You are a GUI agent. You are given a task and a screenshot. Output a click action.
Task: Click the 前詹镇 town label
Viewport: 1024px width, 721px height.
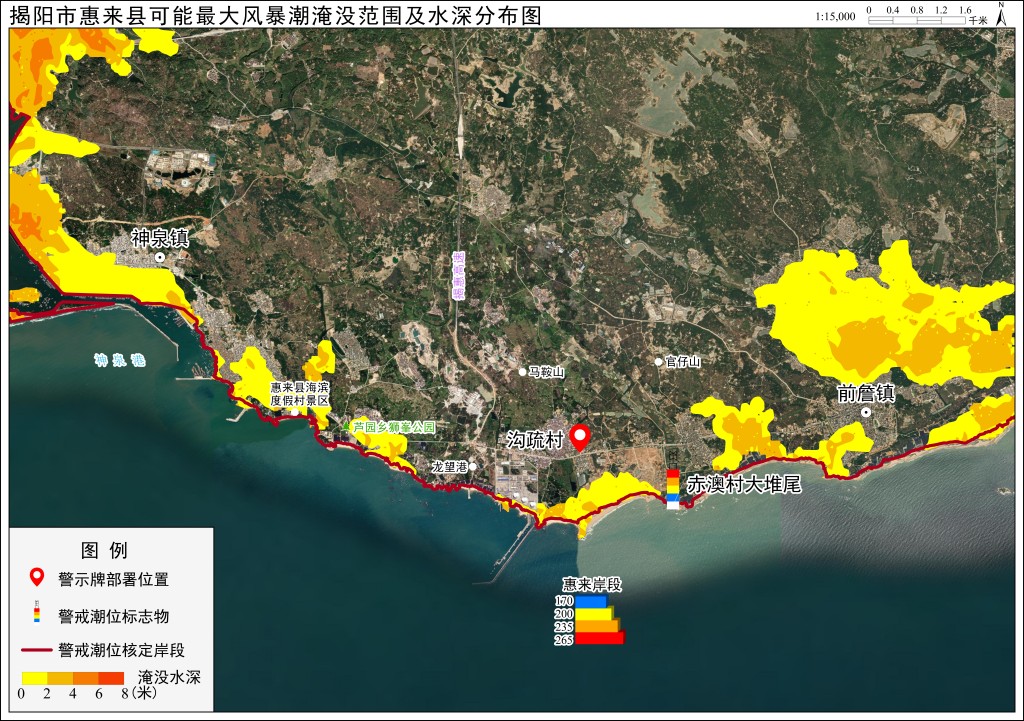point(867,393)
